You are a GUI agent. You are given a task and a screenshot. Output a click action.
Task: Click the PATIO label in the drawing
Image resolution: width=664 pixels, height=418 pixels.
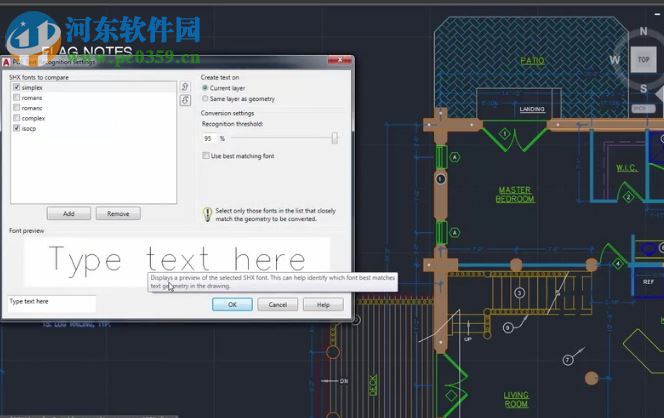click(x=532, y=61)
